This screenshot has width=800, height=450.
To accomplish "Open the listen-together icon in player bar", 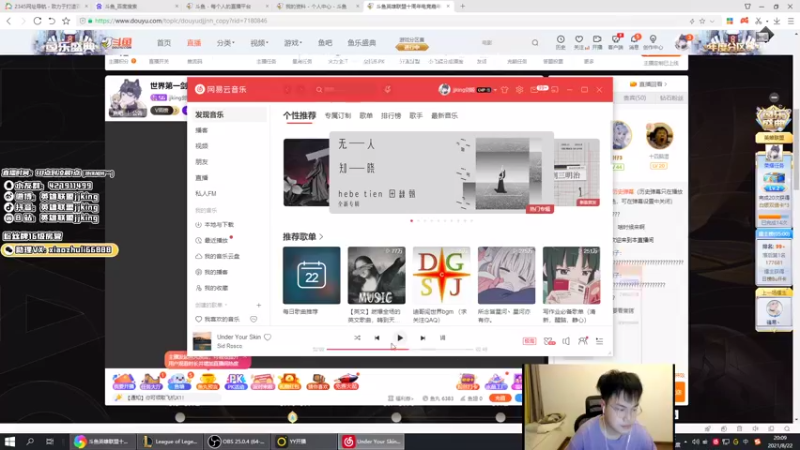I will click(x=583, y=341).
